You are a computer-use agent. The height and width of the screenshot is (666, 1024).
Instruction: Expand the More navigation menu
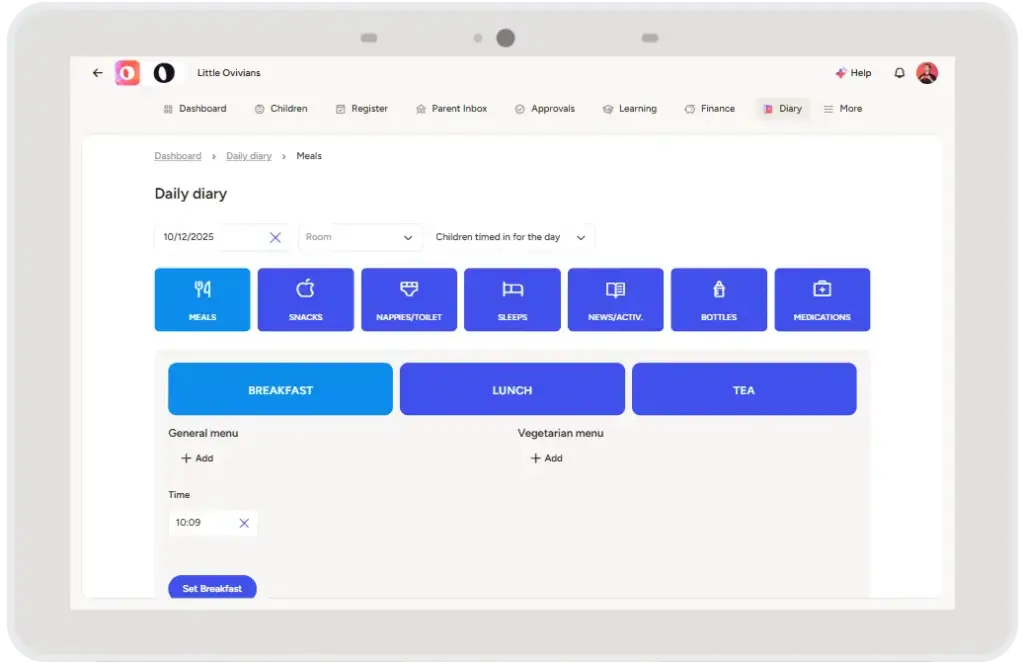tap(842, 109)
